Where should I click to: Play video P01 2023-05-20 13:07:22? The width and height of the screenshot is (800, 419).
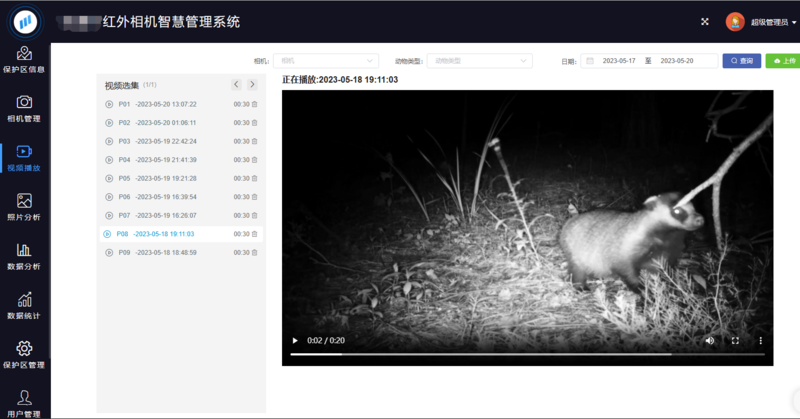coord(181,104)
